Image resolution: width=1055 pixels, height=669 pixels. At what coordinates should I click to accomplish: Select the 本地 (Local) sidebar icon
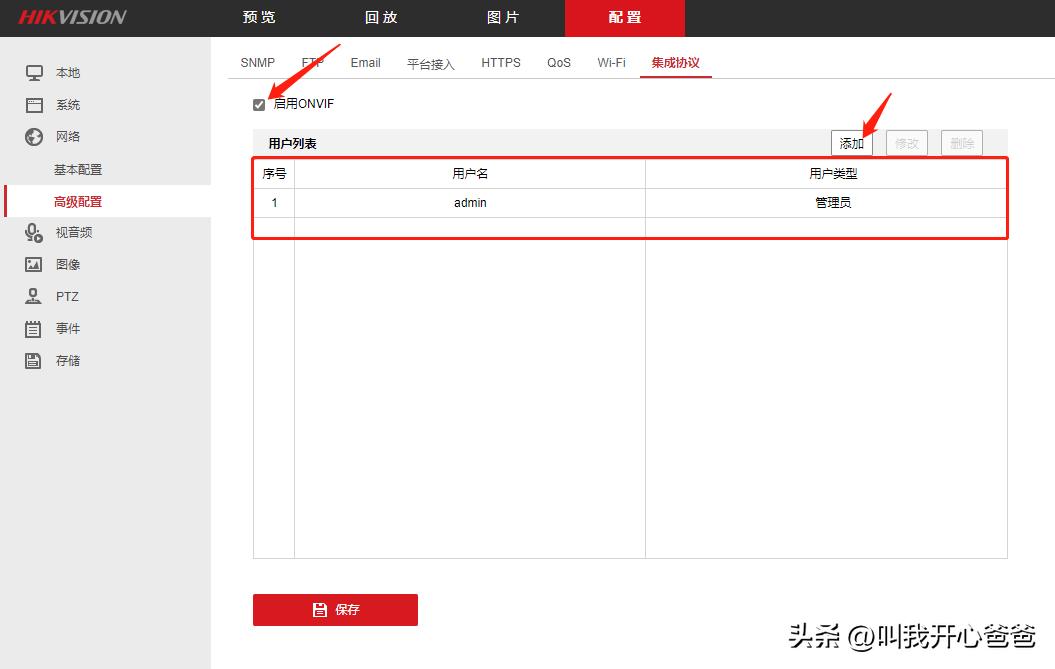[x=33, y=72]
